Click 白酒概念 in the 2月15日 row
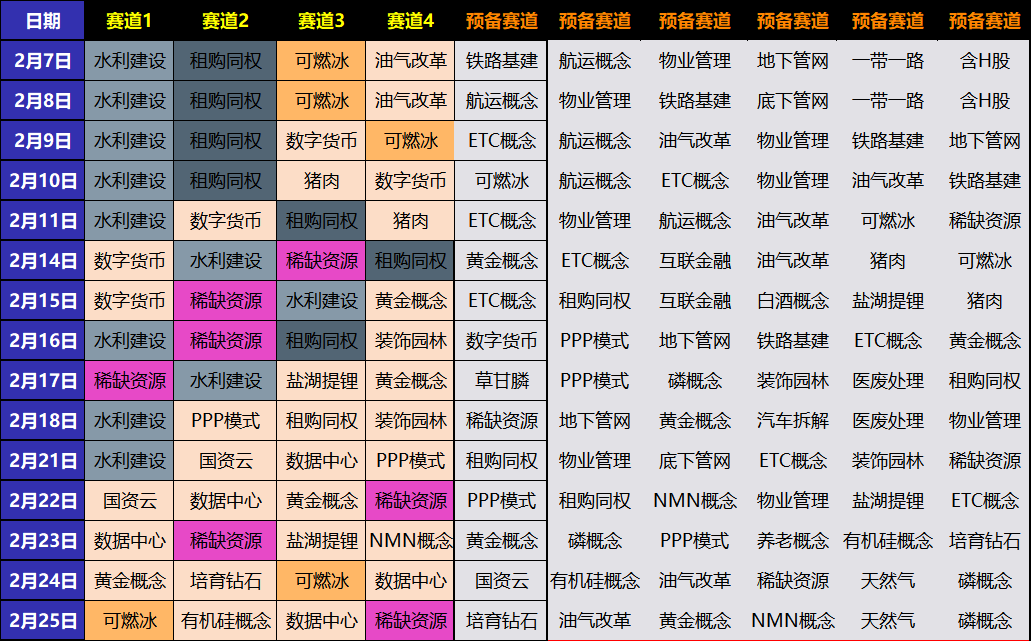1031x641 pixels. tap(792, 300)
